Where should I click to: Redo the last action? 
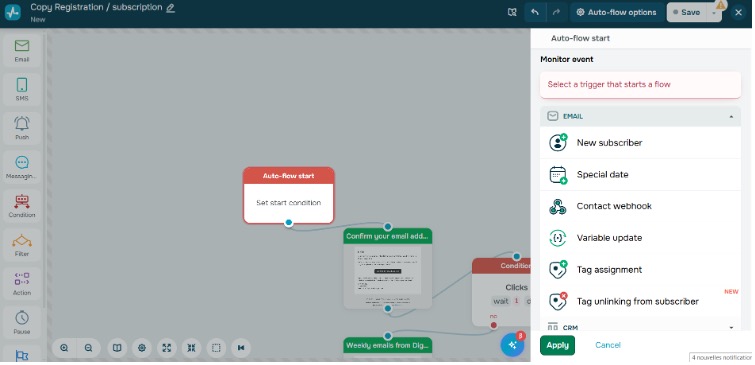click(556, 13)
